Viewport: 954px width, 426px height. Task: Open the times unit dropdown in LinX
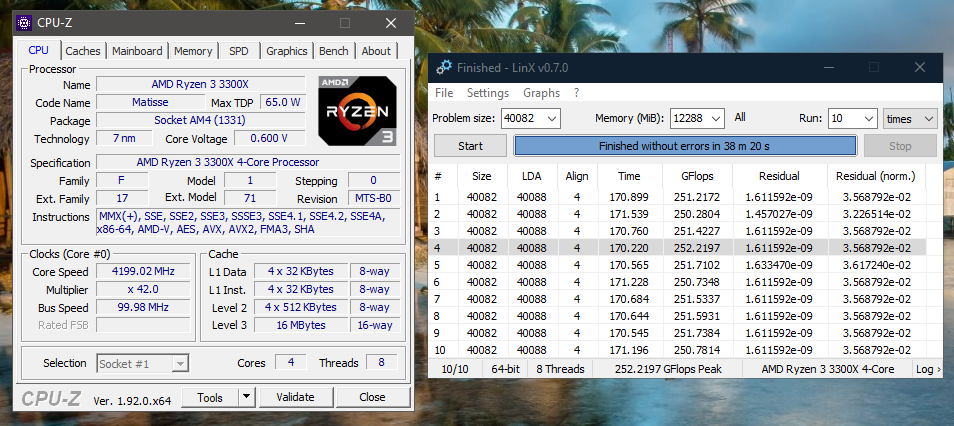tap(910, 119)
